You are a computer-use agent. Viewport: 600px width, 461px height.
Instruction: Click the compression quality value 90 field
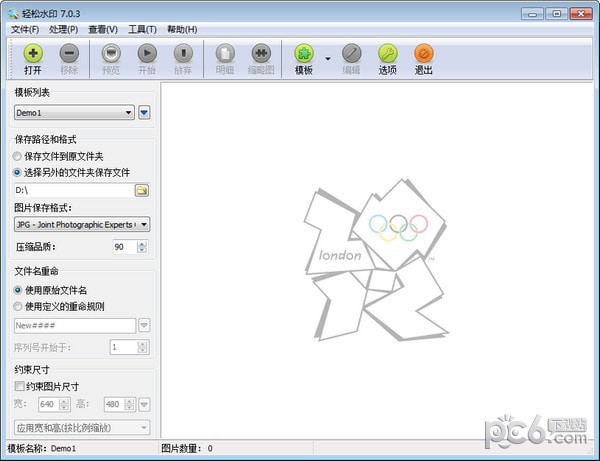click(x=125, y=247)
